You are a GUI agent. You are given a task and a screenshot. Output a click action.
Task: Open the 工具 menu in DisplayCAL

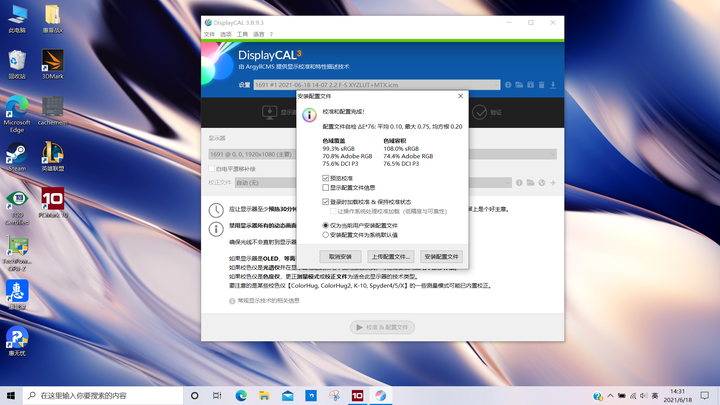pos(243,34)
